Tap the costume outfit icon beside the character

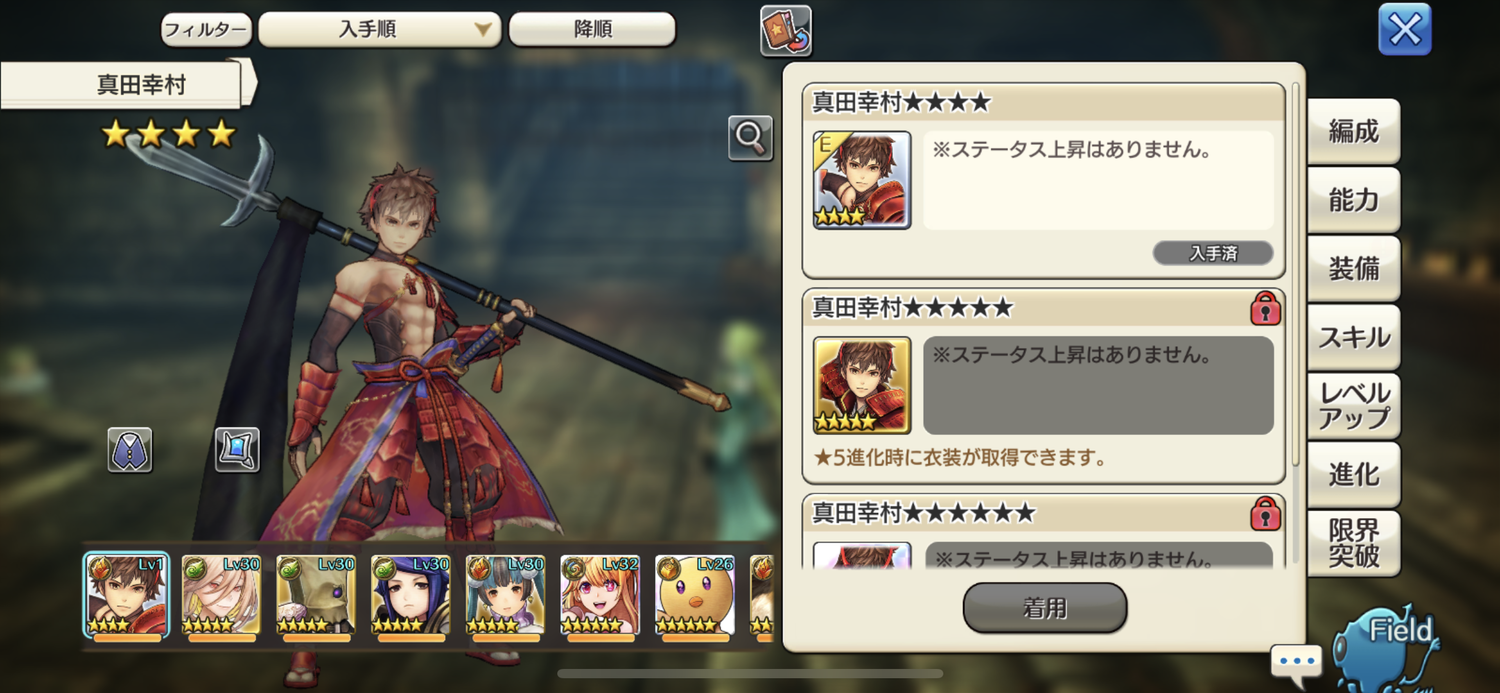pos(130,450)
